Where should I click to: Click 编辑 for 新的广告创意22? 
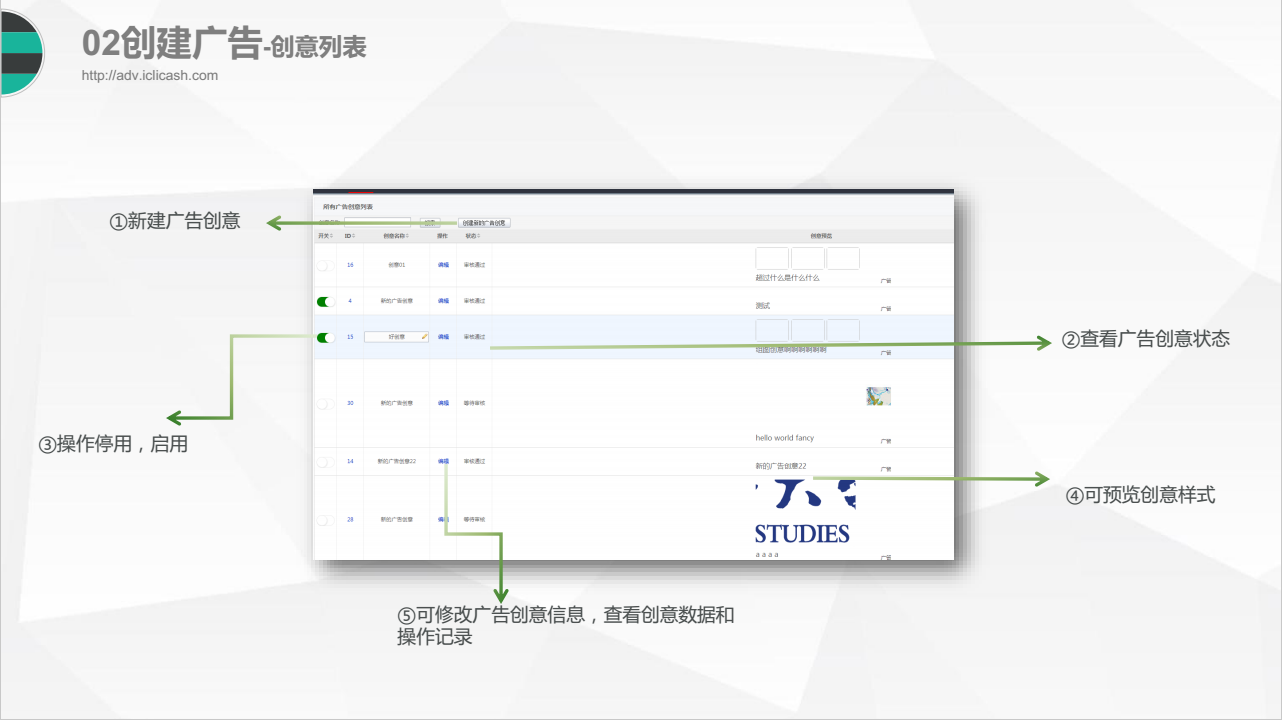443,462
